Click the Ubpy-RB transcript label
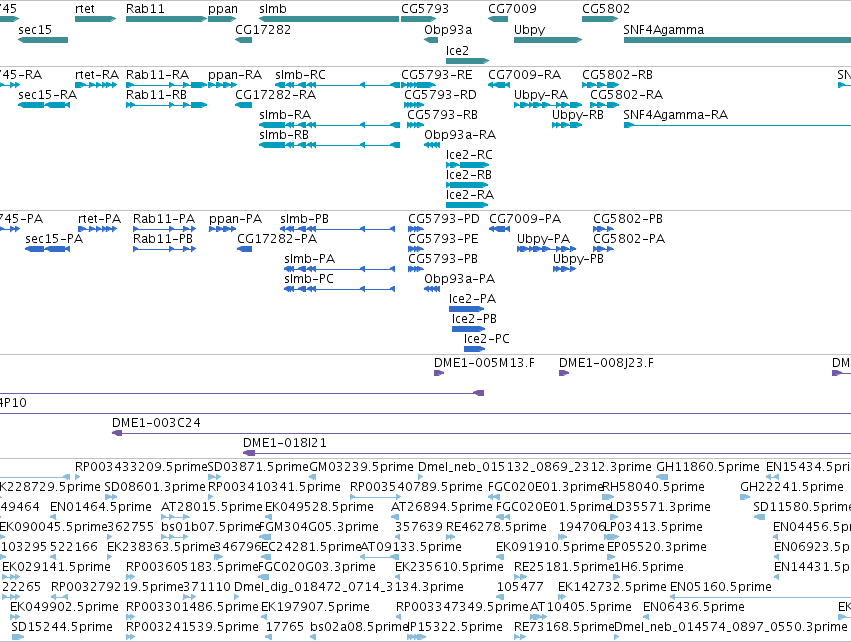851x642 pixels. [577, 115]
